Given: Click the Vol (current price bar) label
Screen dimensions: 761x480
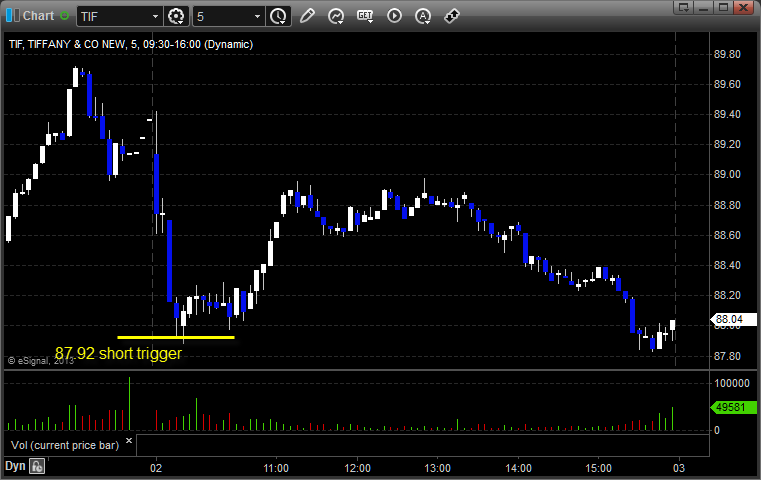Looking at the screenshot, I should click(65, 445).
